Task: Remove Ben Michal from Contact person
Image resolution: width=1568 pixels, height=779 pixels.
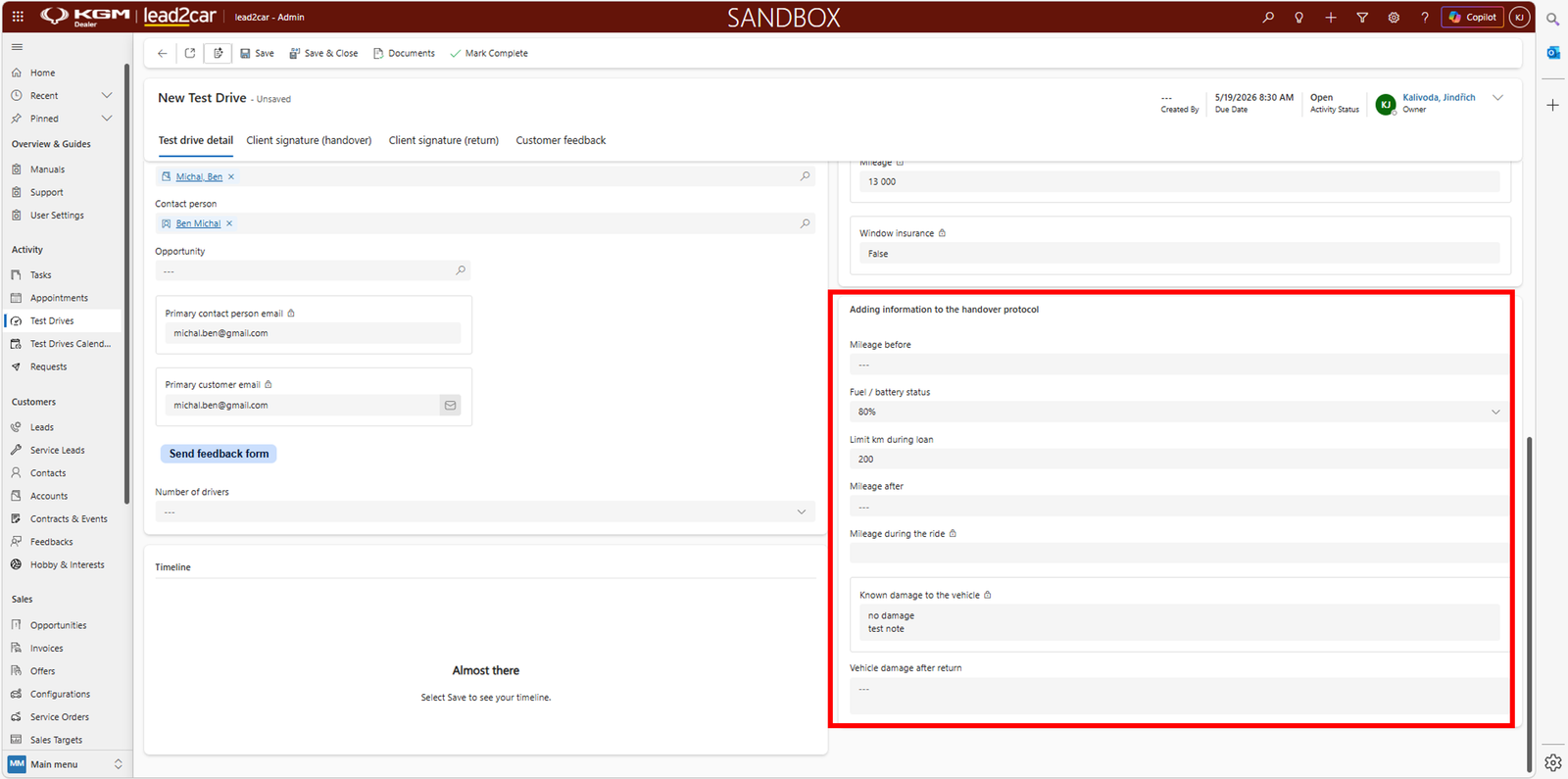Action: pos(229,223)
